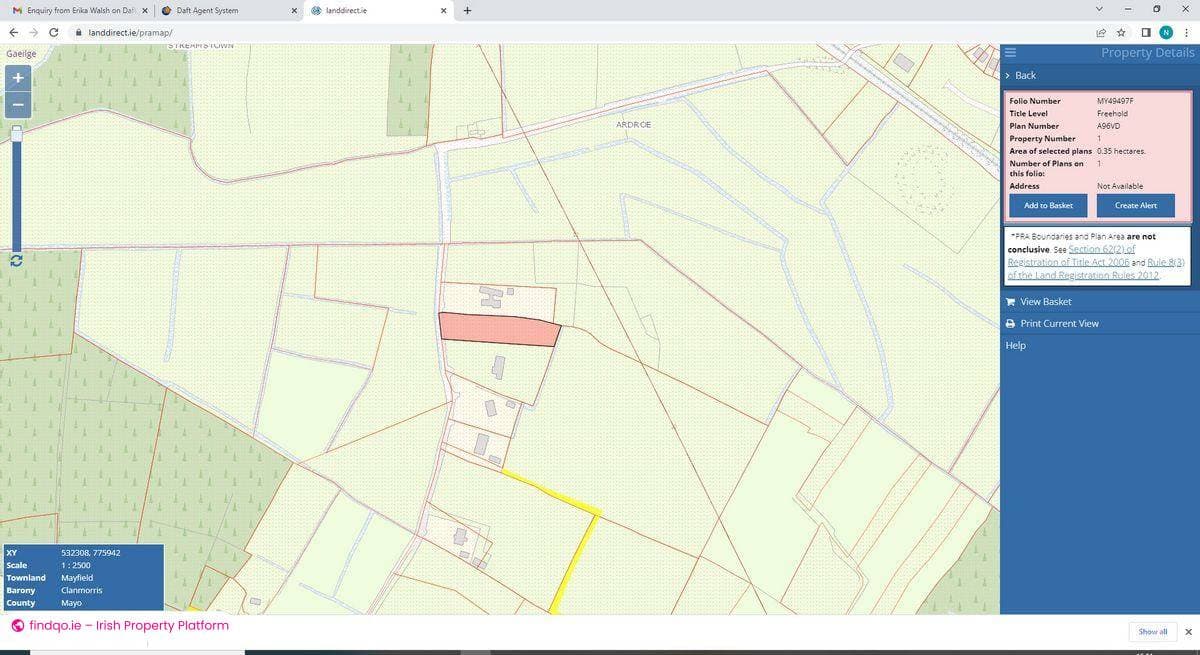Click the printer icon beside Print Current View
Screen dimensions: 1200x655
pos(1012,323)
